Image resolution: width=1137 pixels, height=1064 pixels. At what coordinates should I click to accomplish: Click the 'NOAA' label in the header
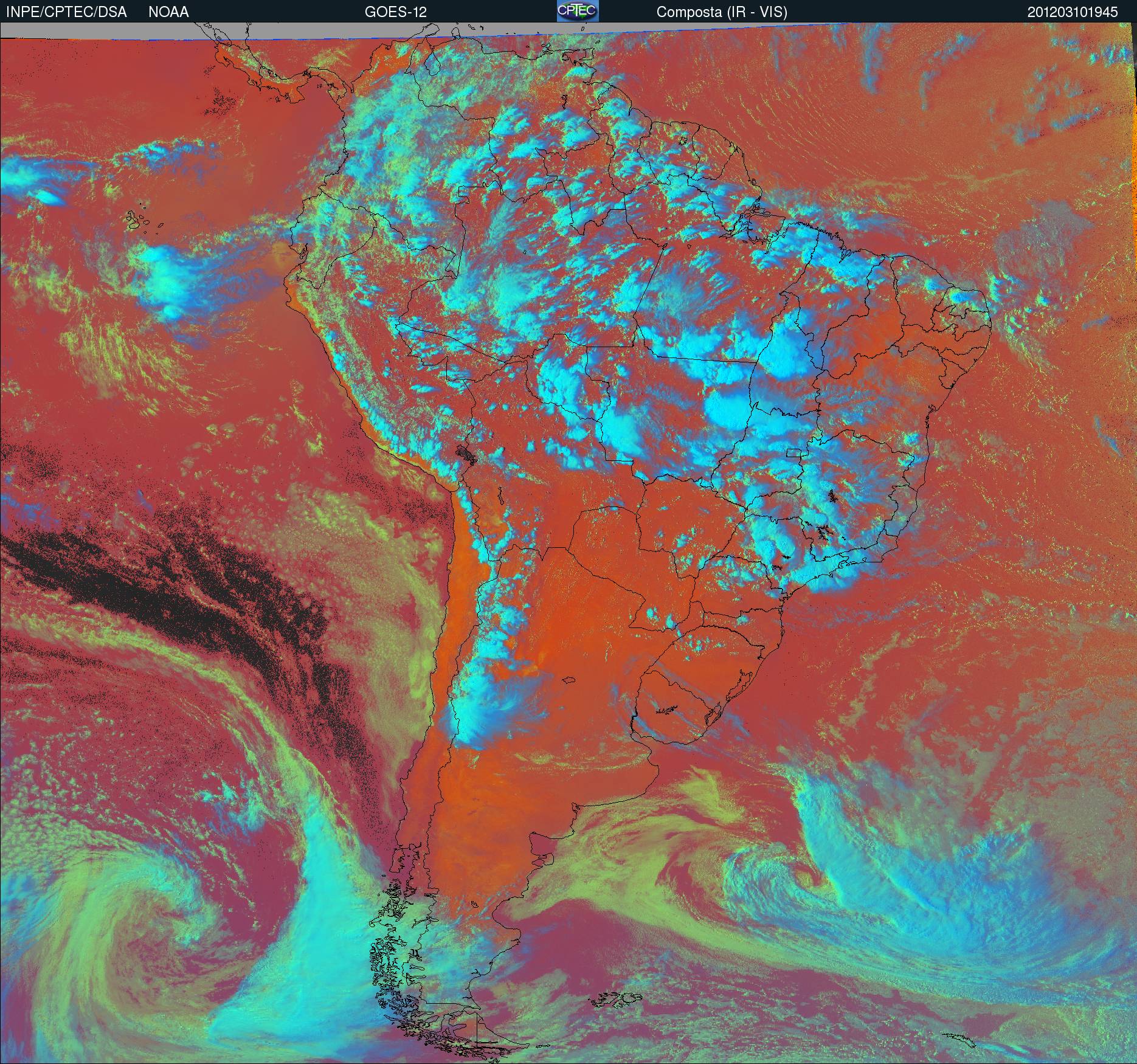(x=168, y=12)
